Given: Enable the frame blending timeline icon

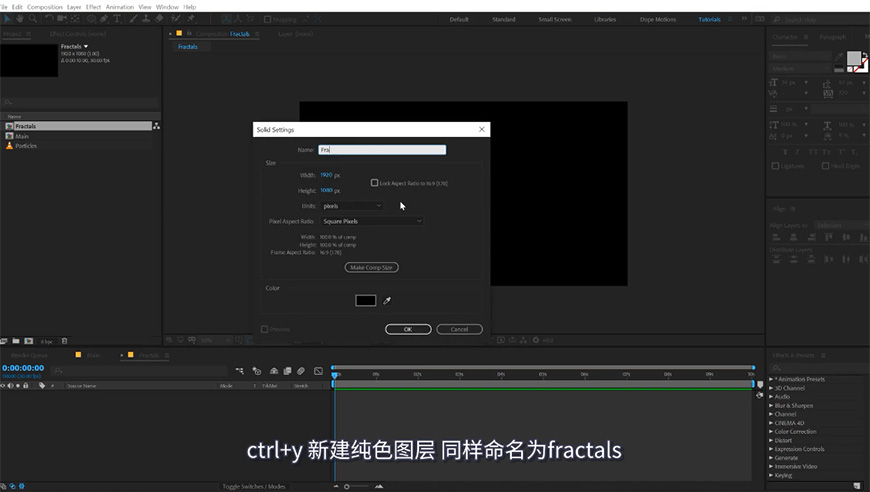Looking at the screenshot, I should (287, 371).
